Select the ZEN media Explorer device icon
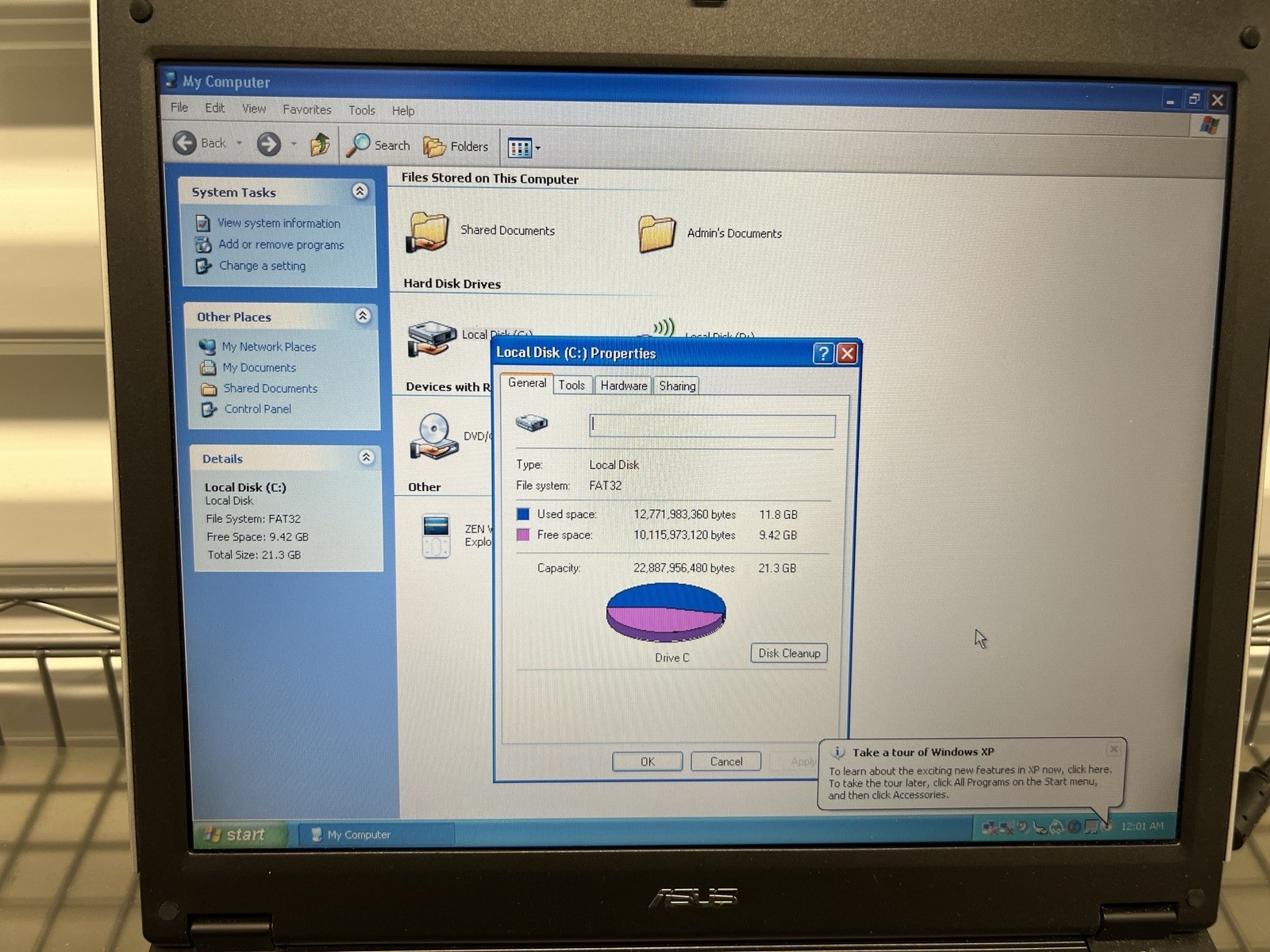 pos(436,536)
